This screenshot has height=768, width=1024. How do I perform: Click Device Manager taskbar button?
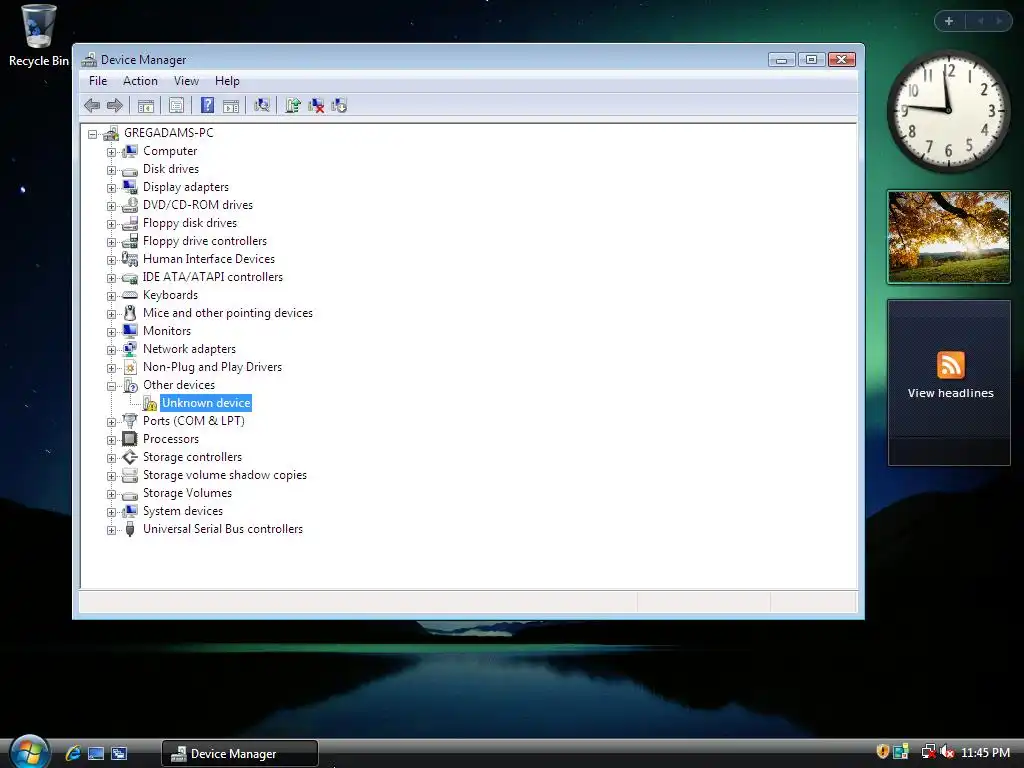click(x=240, y=754)
